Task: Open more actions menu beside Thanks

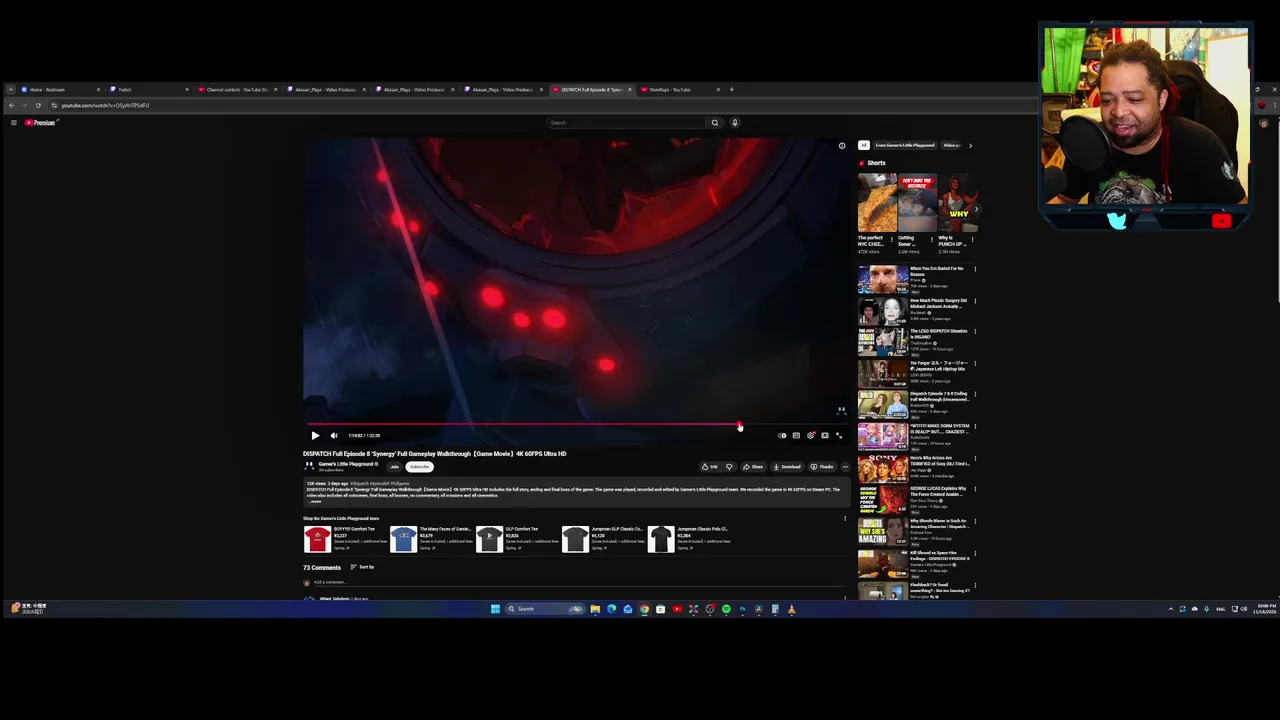Action: click(845, 466)
